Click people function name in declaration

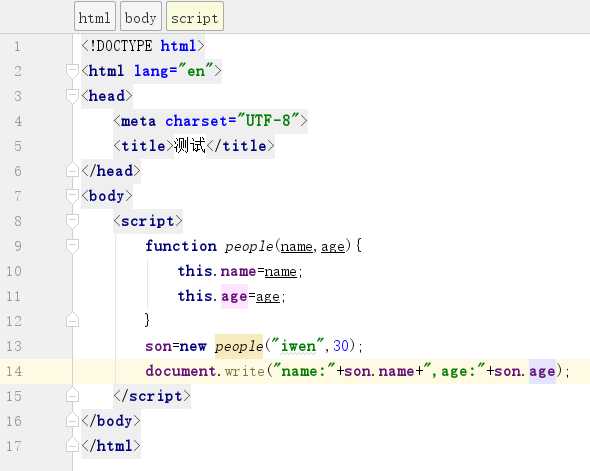click(x=249, y=246)
